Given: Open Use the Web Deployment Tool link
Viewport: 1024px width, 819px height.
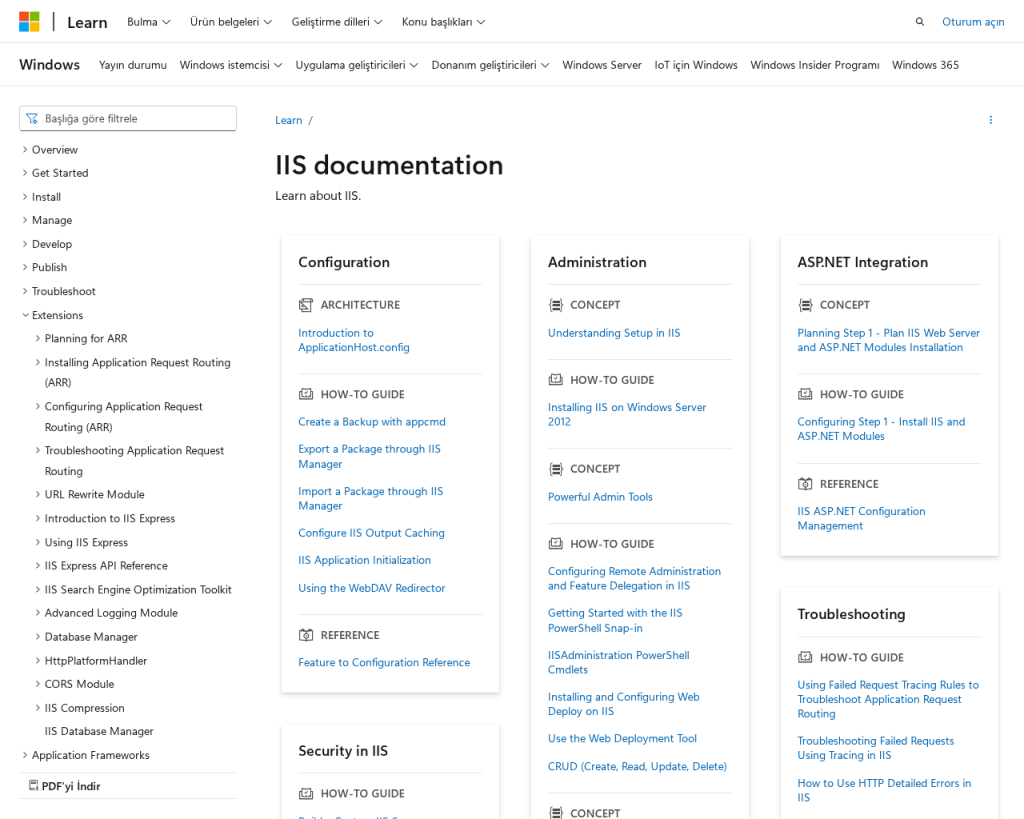Looking at the screenshot, I should click(622, 739).
